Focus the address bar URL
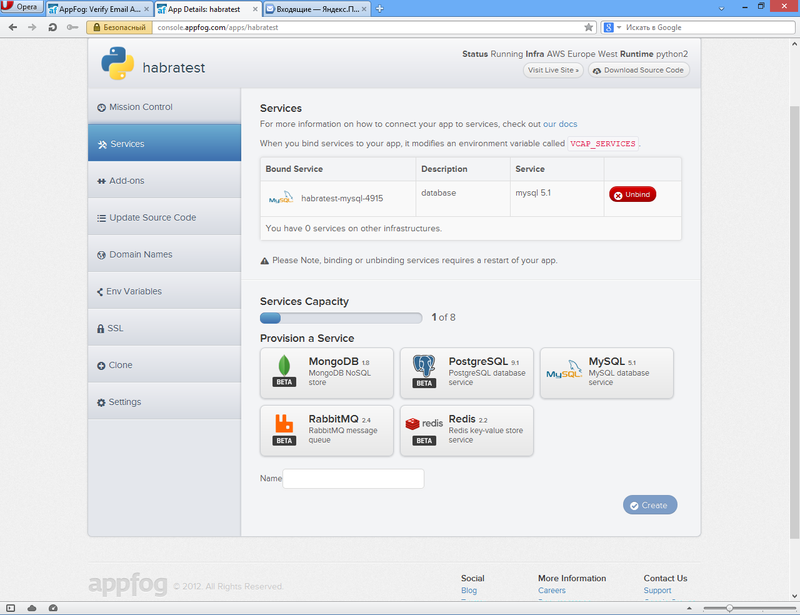Screen dimensions: 800x615 [x=367, y=28]
